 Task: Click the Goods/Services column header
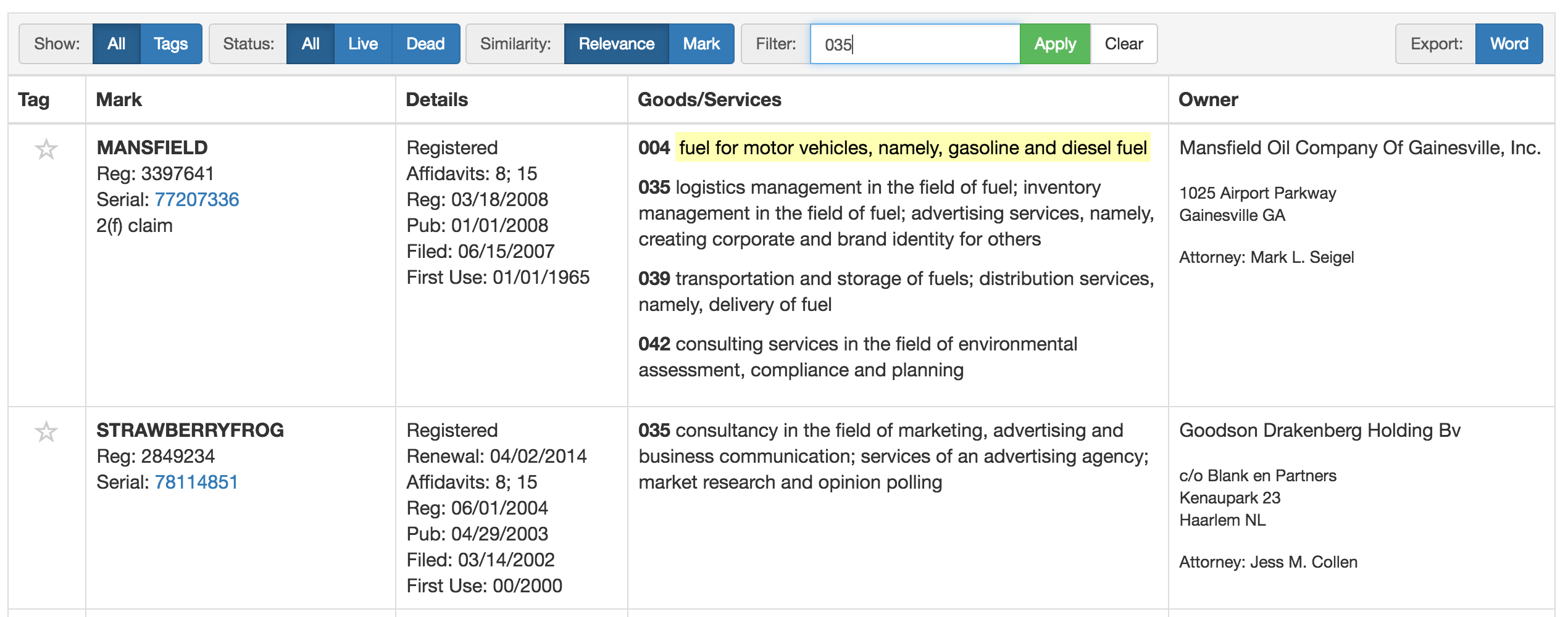709,99
